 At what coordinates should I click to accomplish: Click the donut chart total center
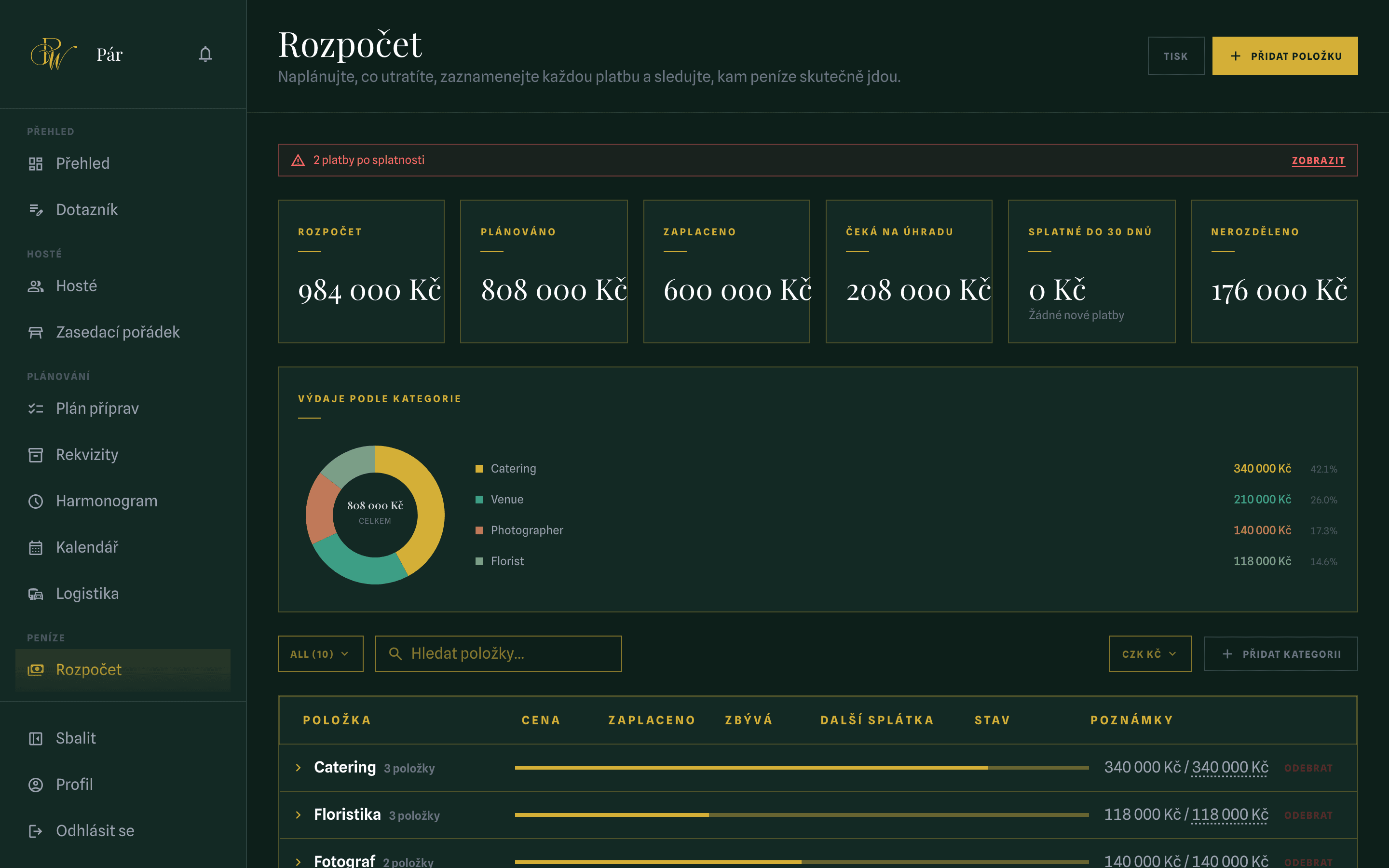(x=375, y=512)
